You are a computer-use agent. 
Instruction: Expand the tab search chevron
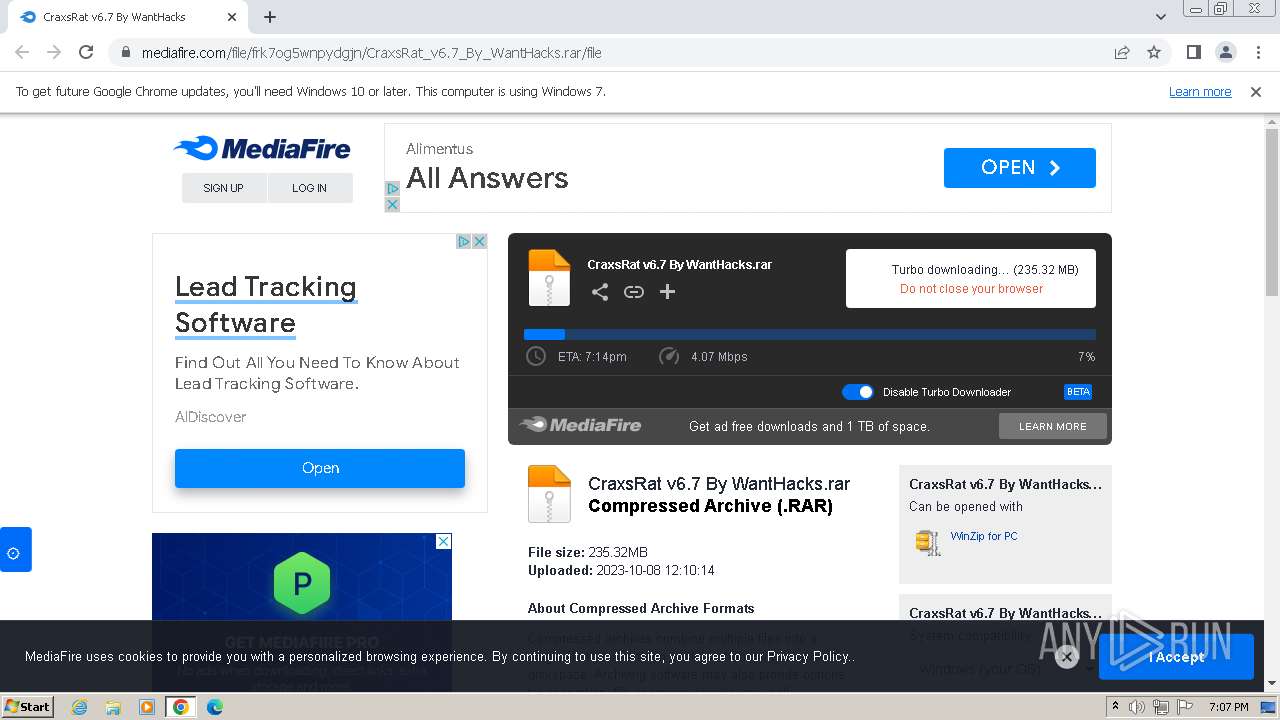tap(1161, 17)
